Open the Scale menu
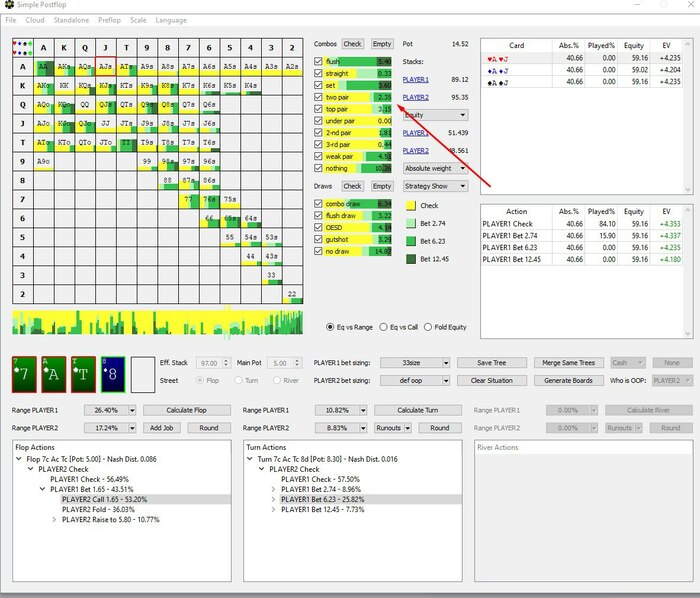 pyautogui.click(x=138, y=20)
